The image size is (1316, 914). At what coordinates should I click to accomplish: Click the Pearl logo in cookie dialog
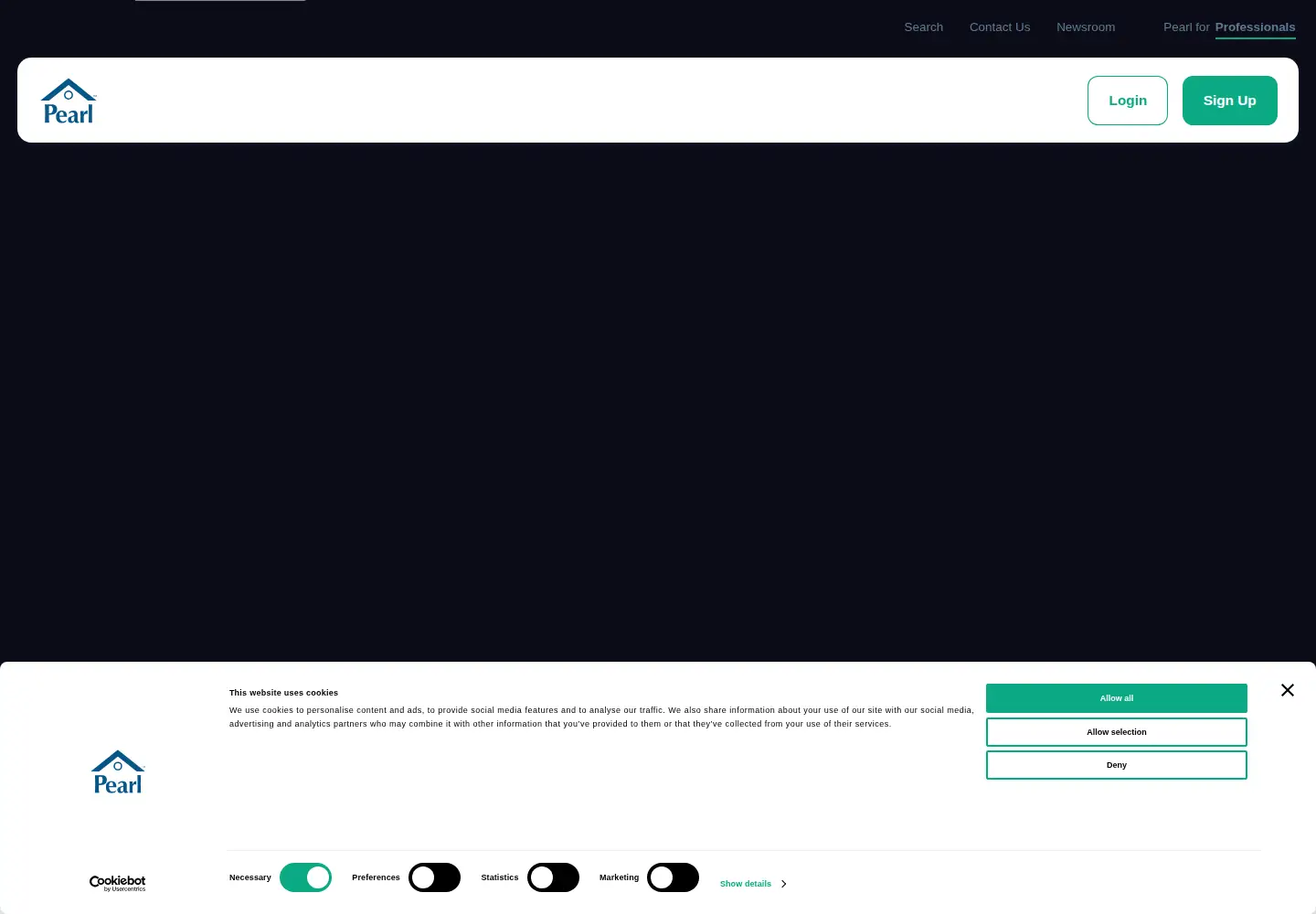(118, 772)
